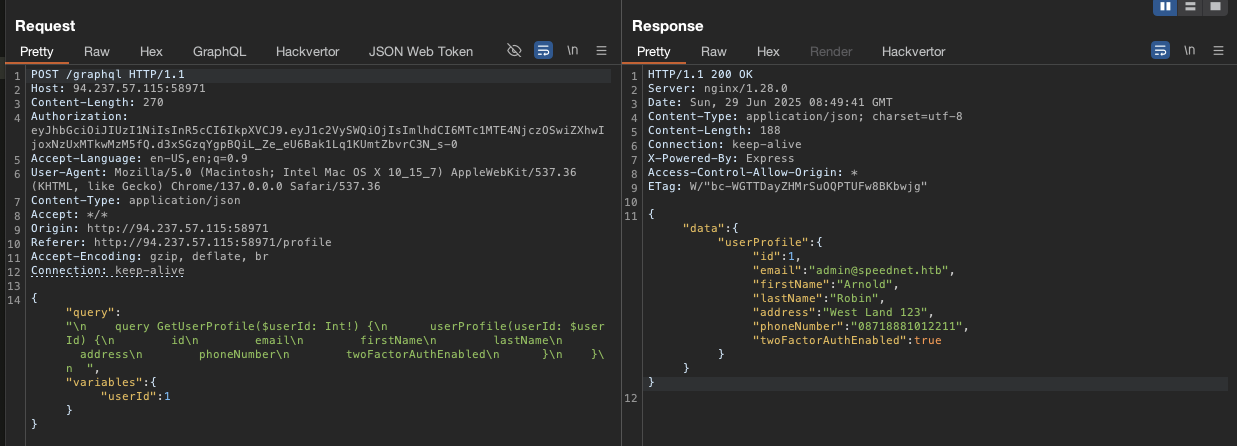The image size is (1237, 446).
Task: Click response Content-Type charset=utf-8 line
Action: pyautogui.click(x=805, y=117)
